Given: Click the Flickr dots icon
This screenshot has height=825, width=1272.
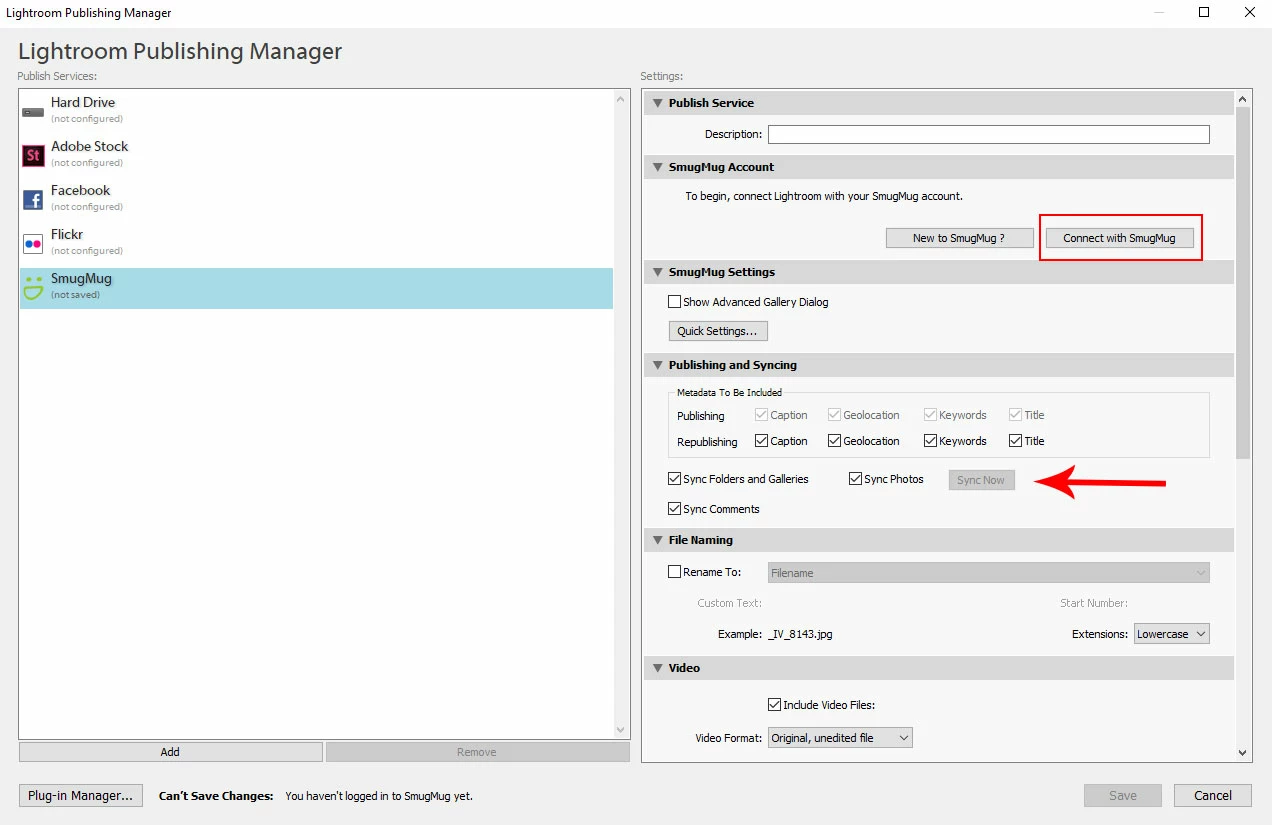Looking at the screenshot, I should tap(33, 243).
